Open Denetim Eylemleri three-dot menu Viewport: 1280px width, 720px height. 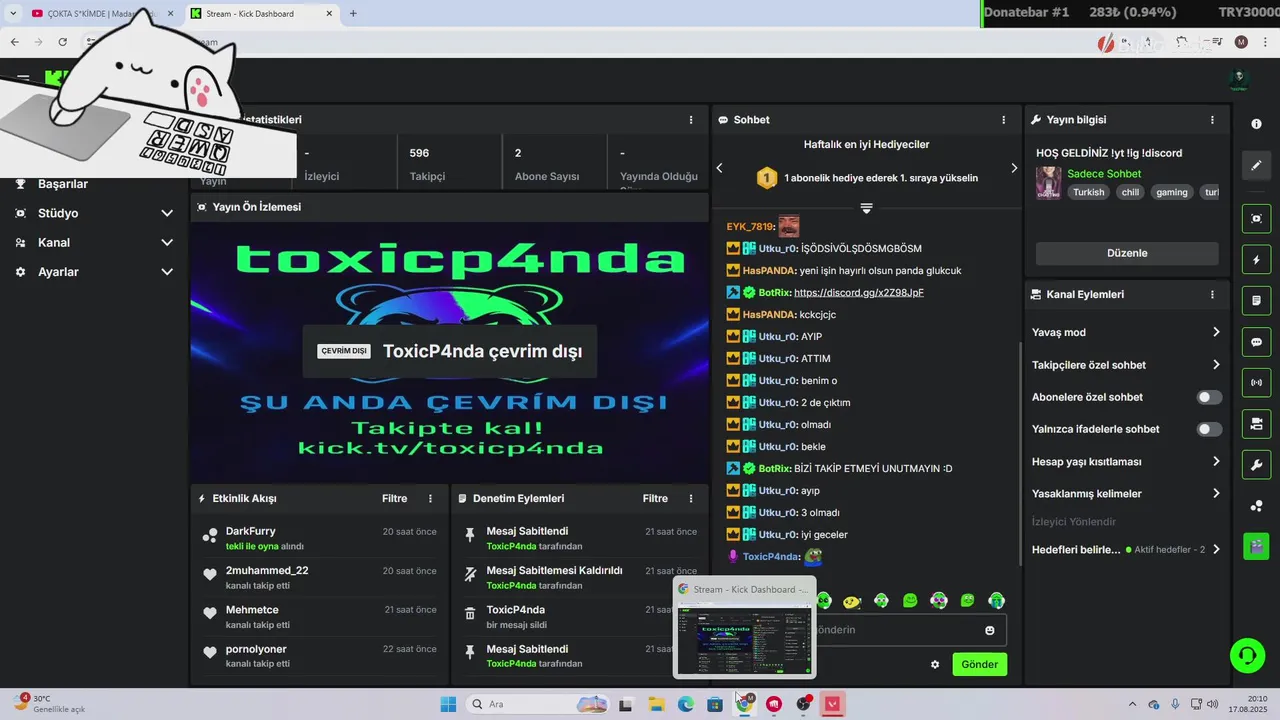coord(691,498)
